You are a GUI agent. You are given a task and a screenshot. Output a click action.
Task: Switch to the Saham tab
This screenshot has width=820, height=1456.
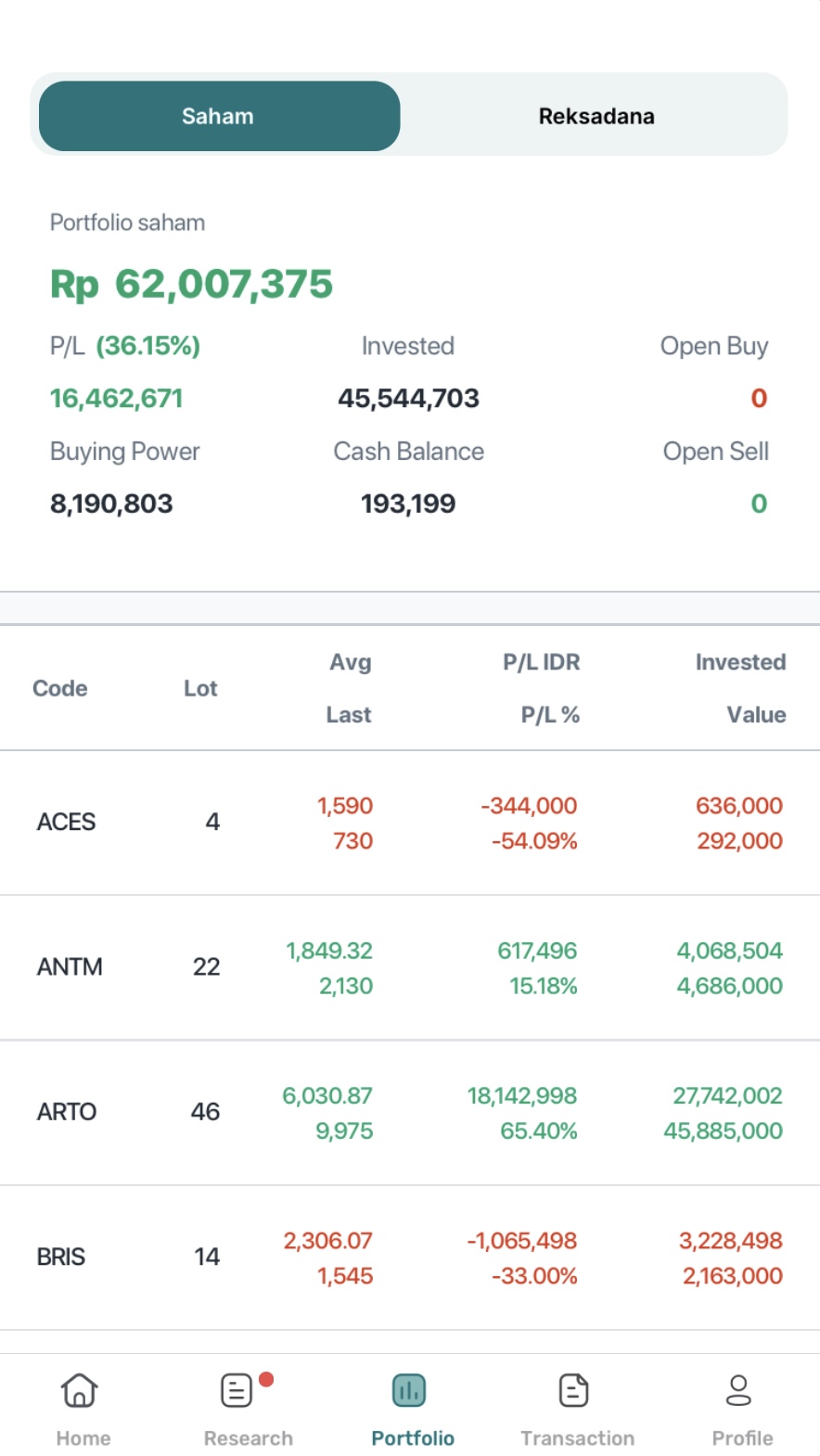point(219,116)
